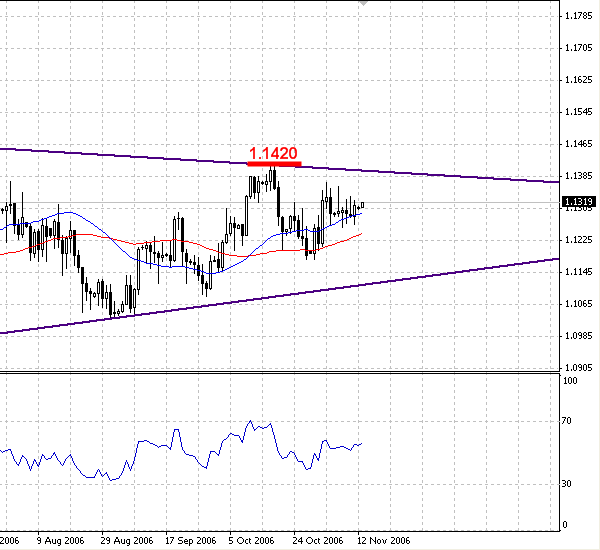
Task: Click the 1.1065 price axis label
Action: point(579,304)
